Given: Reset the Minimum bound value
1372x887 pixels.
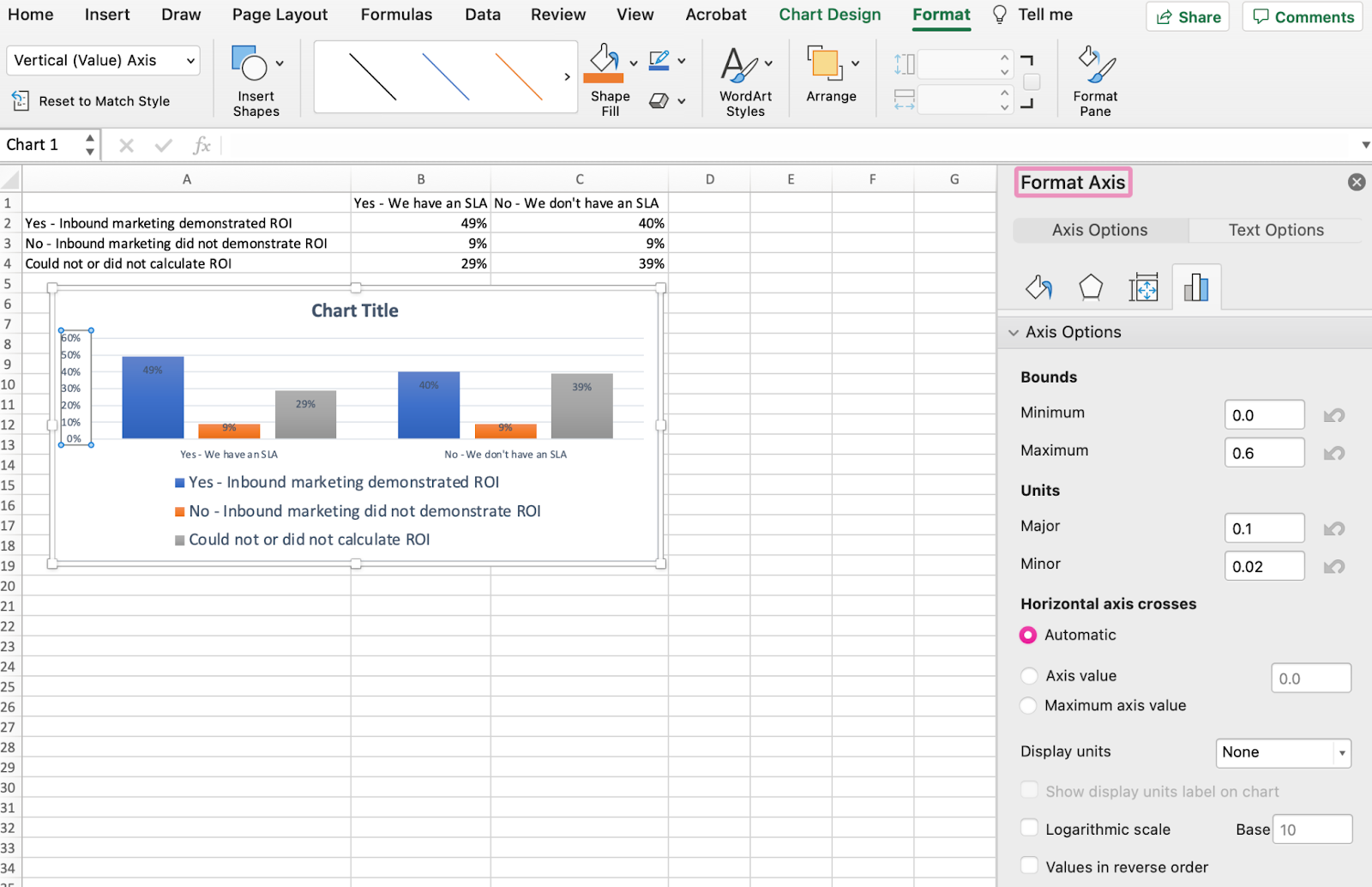Looking at the screenshot, I should click(x=1334, y=416).
